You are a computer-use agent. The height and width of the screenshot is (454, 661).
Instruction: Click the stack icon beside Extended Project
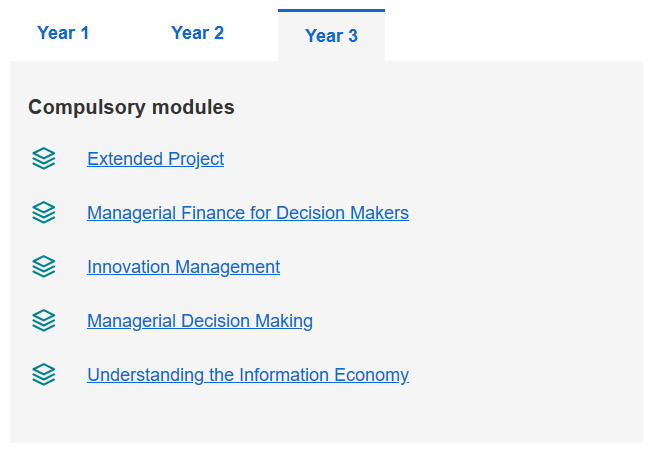coord(44,159)
